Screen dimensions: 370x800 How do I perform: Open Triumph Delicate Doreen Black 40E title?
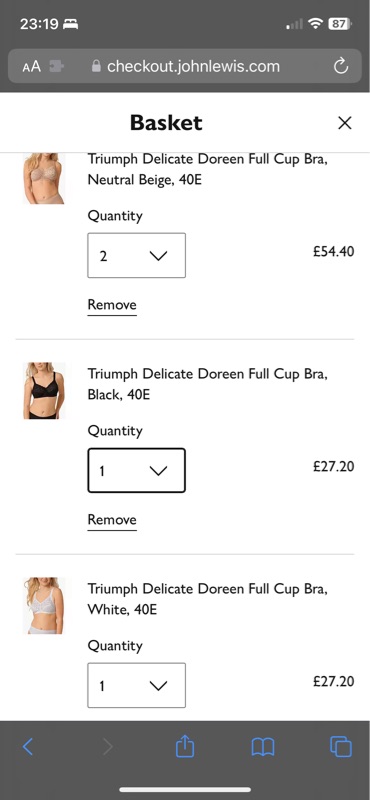(x=208, y=384)
